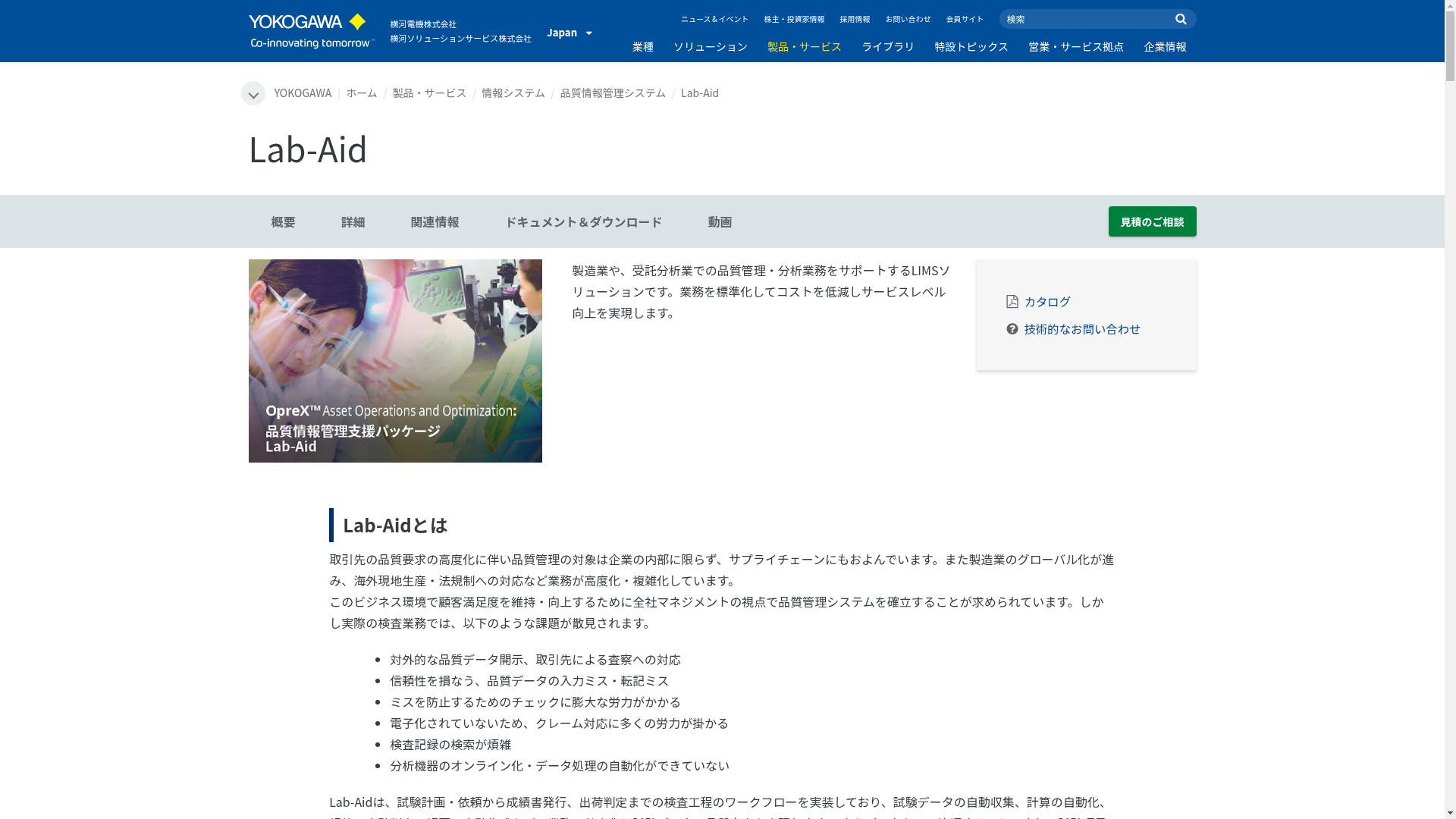The height and width of the screenshot is (819, 1456).
Task: Click the green 見積のご相談 button
Action: (1153, 221)
